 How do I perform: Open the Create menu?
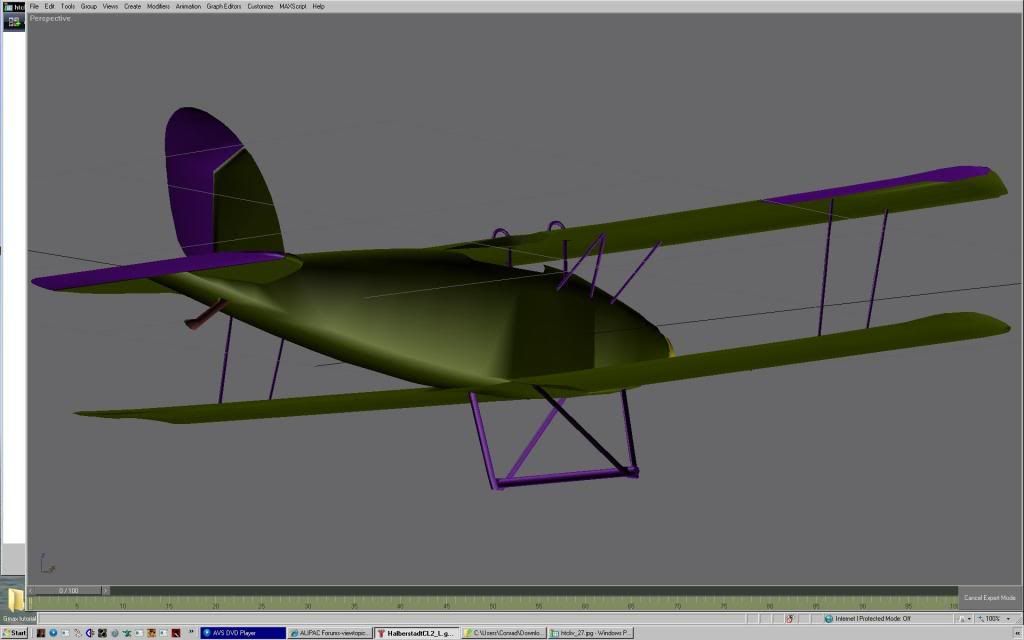coord(133,7)
